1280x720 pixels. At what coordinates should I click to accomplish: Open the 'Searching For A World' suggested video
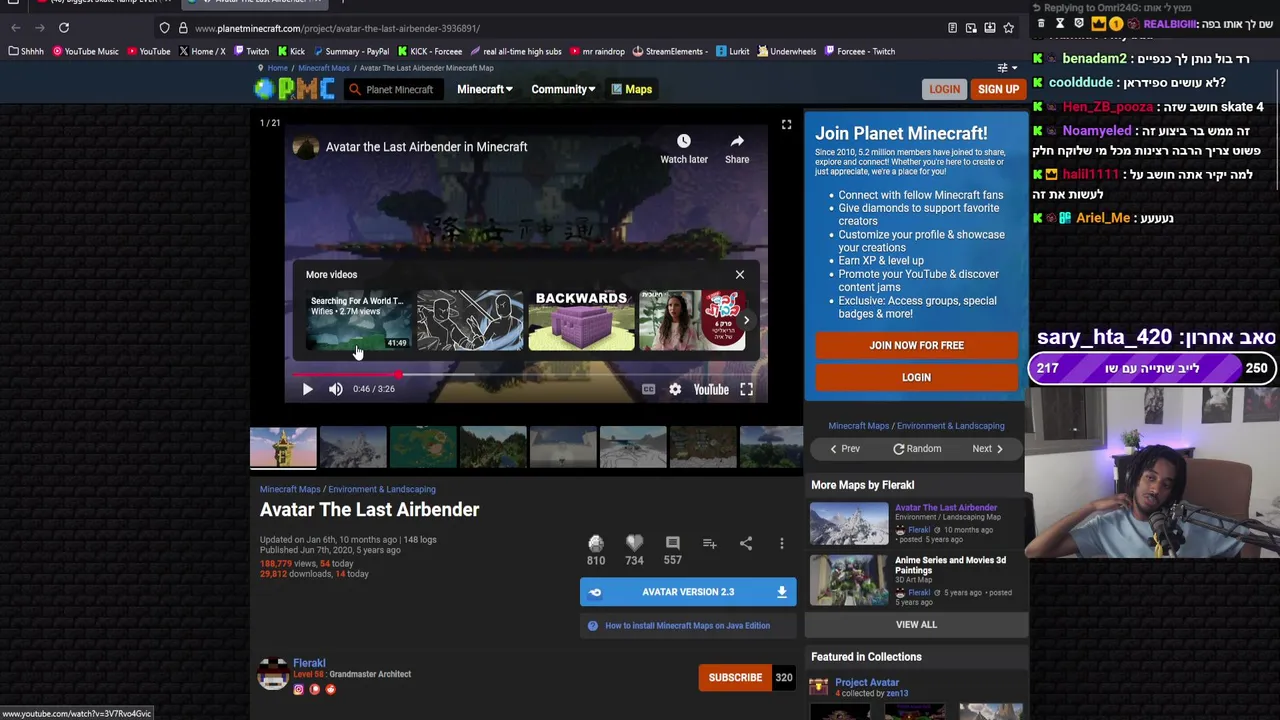[358, 320]
